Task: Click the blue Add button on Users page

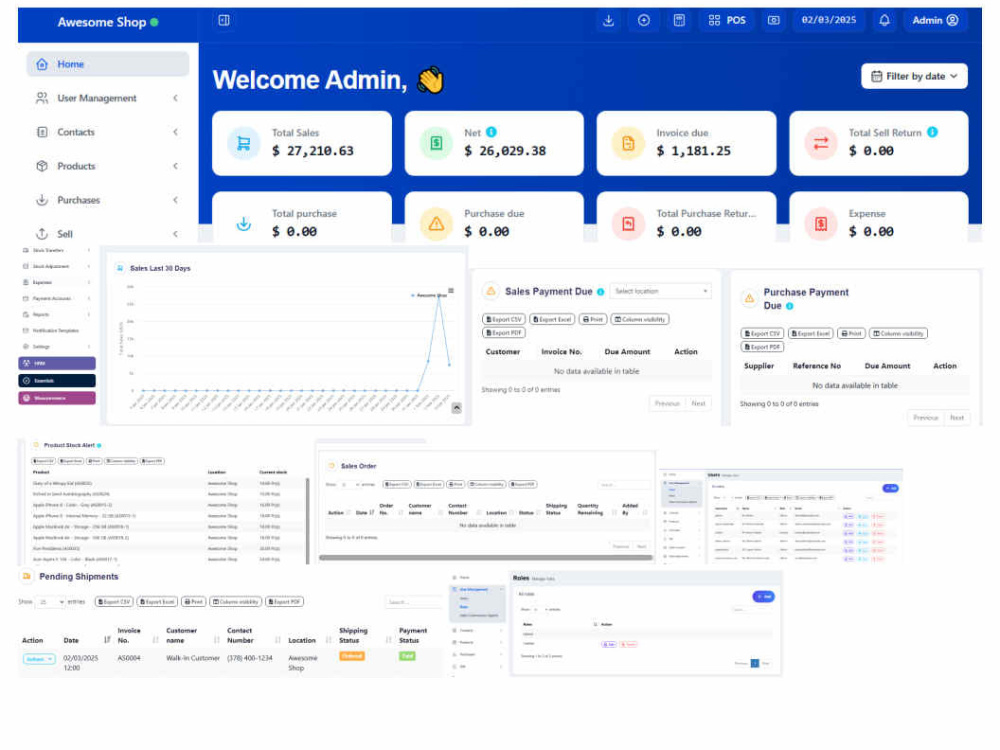Action: tap(890, 488)
